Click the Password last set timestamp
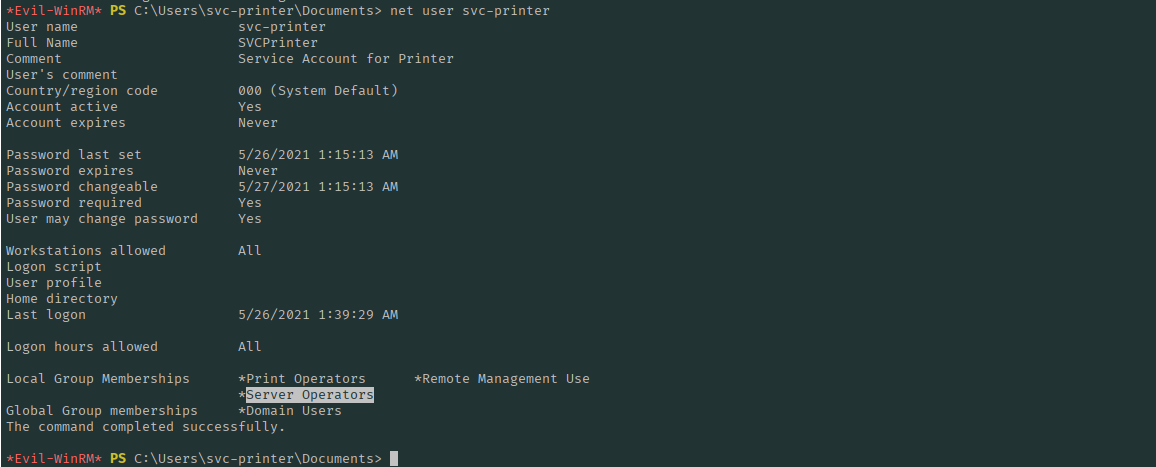Viewport: 1156px width, 467px height. (x=317, y=155)
